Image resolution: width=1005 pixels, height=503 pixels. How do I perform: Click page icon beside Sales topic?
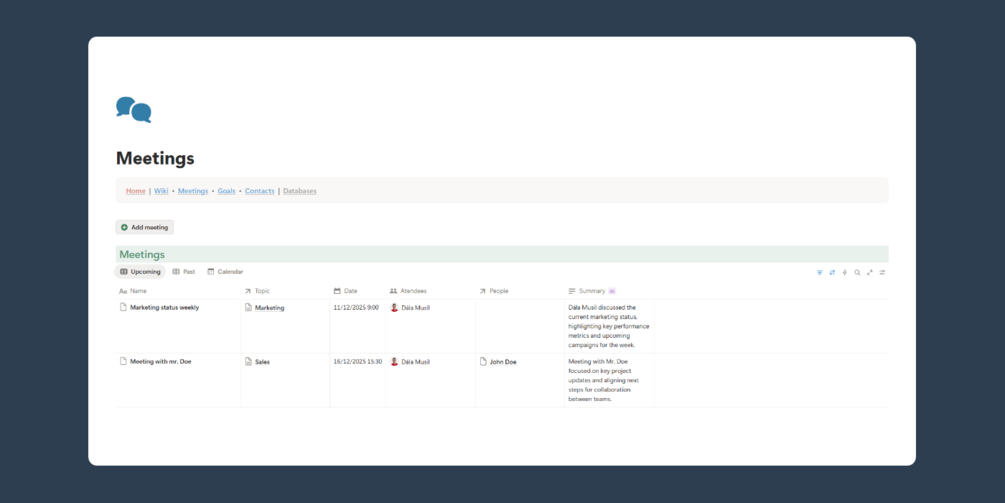tap(249, 362)
